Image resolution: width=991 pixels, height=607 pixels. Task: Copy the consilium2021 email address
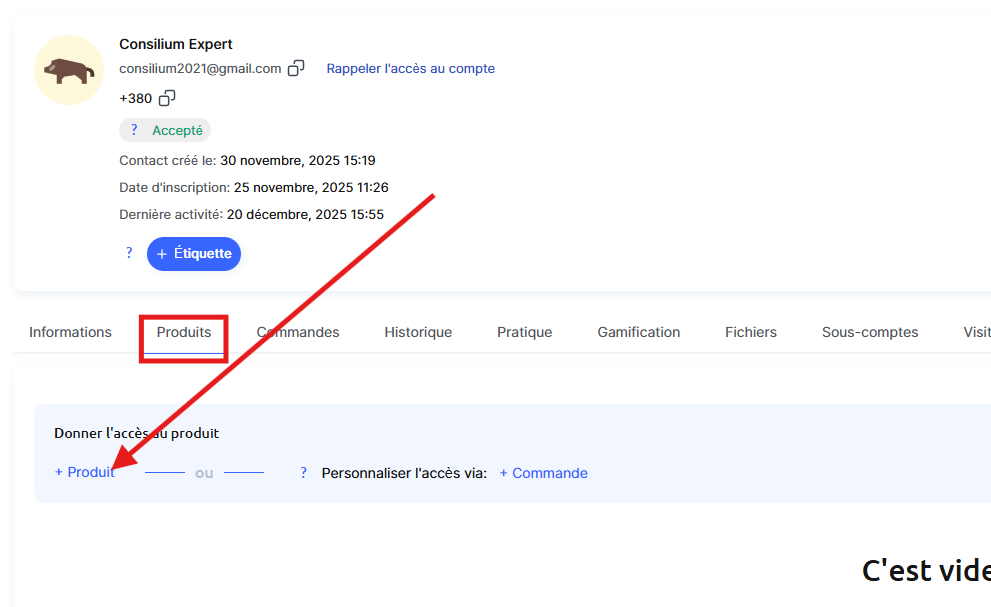point(296,69)
